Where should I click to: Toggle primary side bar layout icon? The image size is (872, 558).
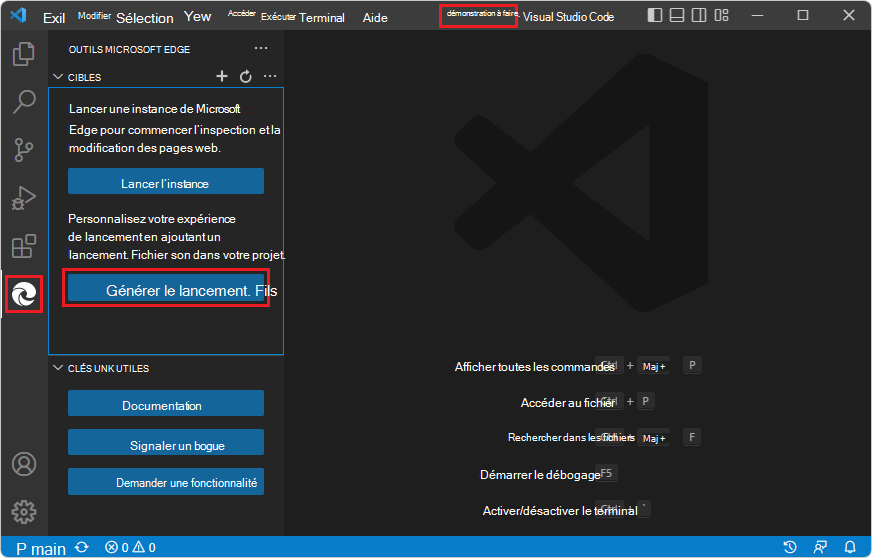point(655,15)
